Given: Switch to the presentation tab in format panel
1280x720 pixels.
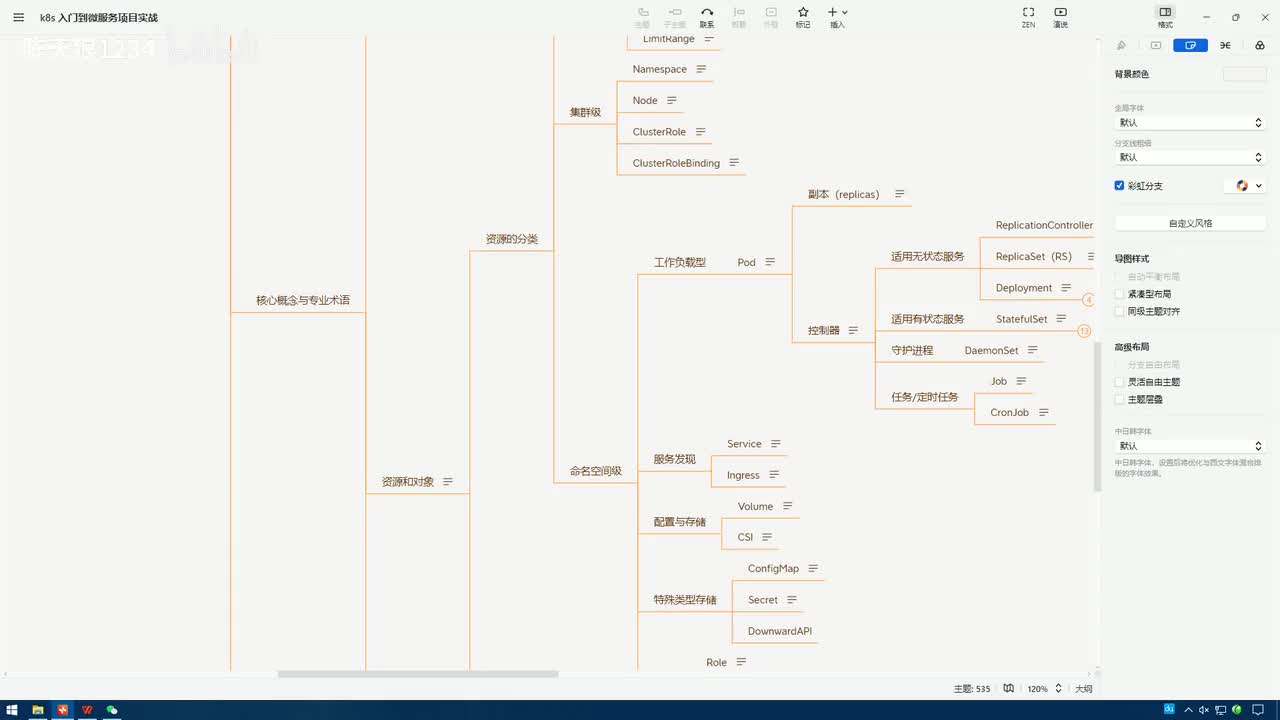Looking at the screenshot, I should pyautogui.click(x=1156, y=45).
